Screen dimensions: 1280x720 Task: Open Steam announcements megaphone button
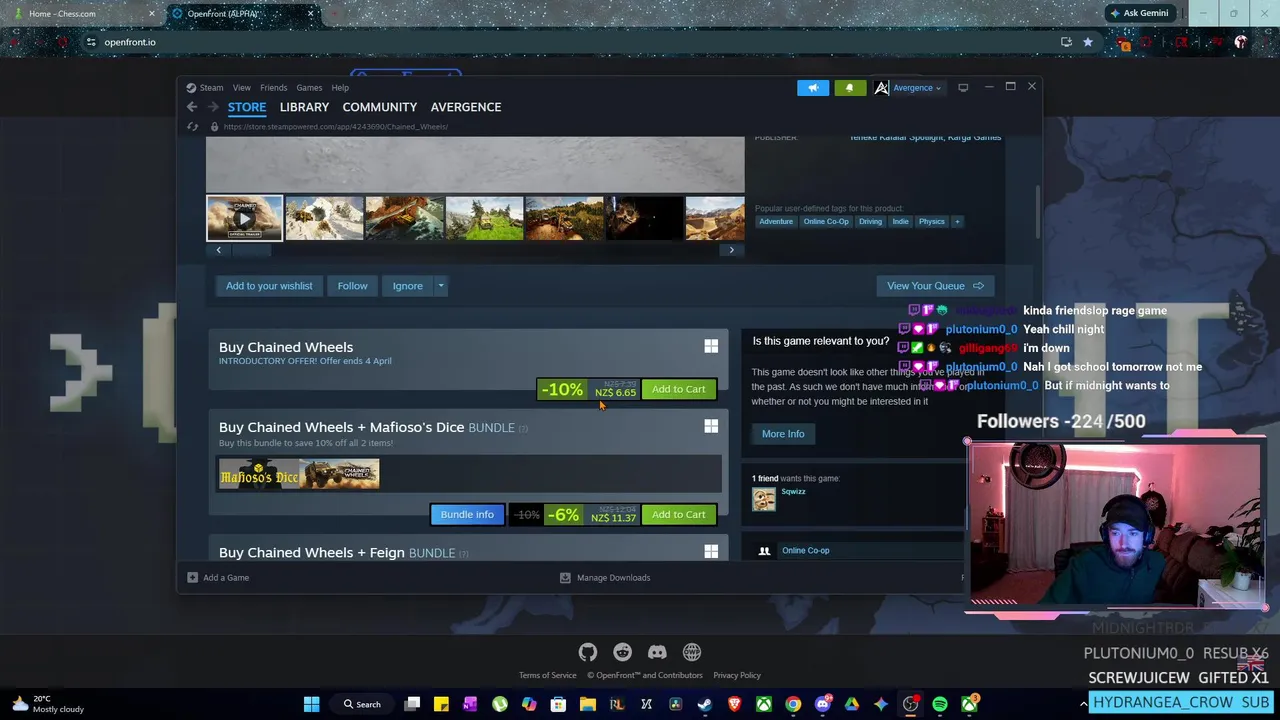[x=813, y=88]
